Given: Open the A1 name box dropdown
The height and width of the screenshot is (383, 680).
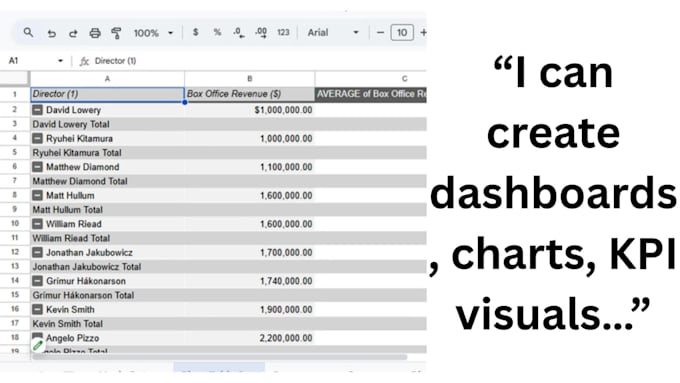Looking at the screenshot, I should 60,61.
